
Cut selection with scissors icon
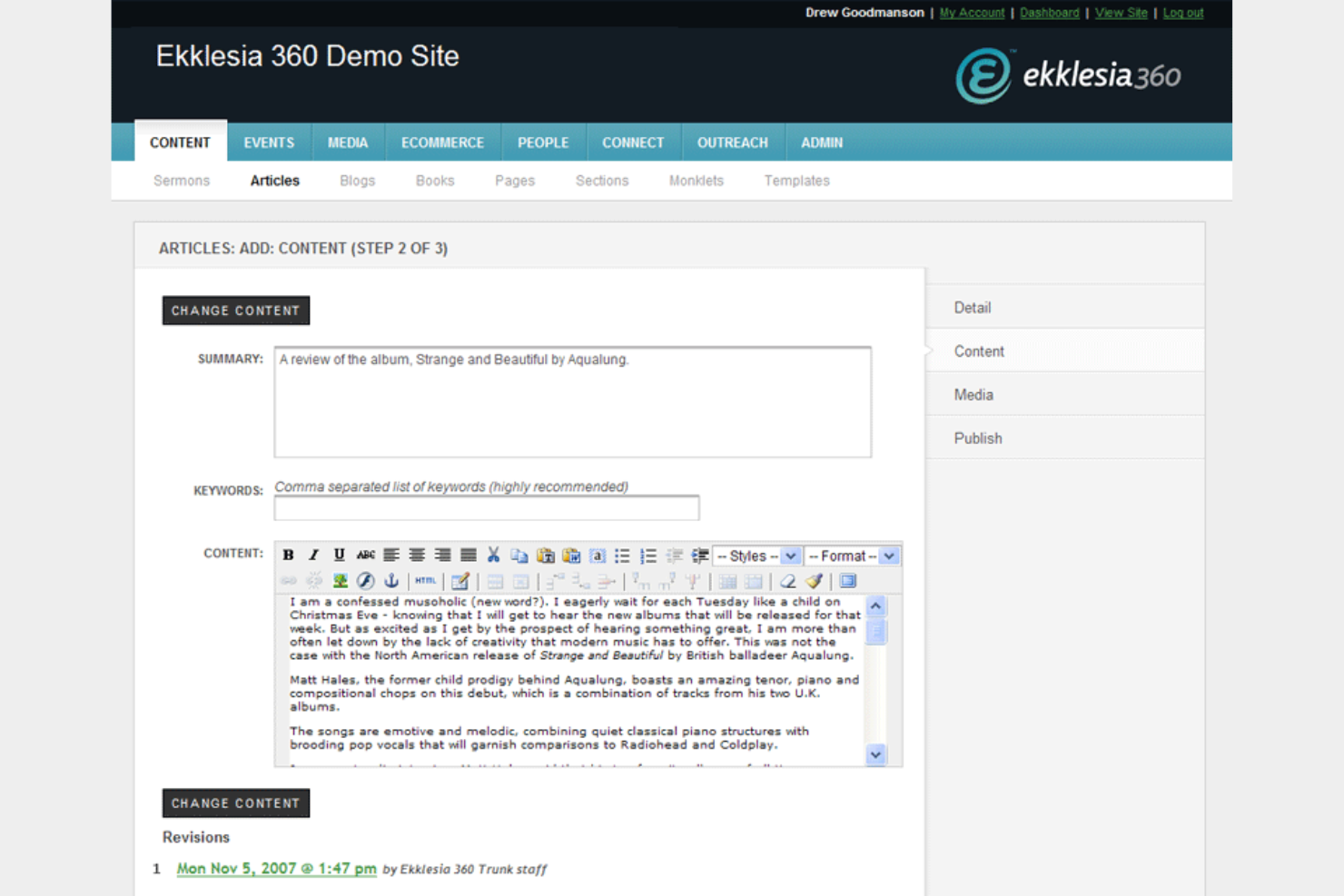(493, 556)
